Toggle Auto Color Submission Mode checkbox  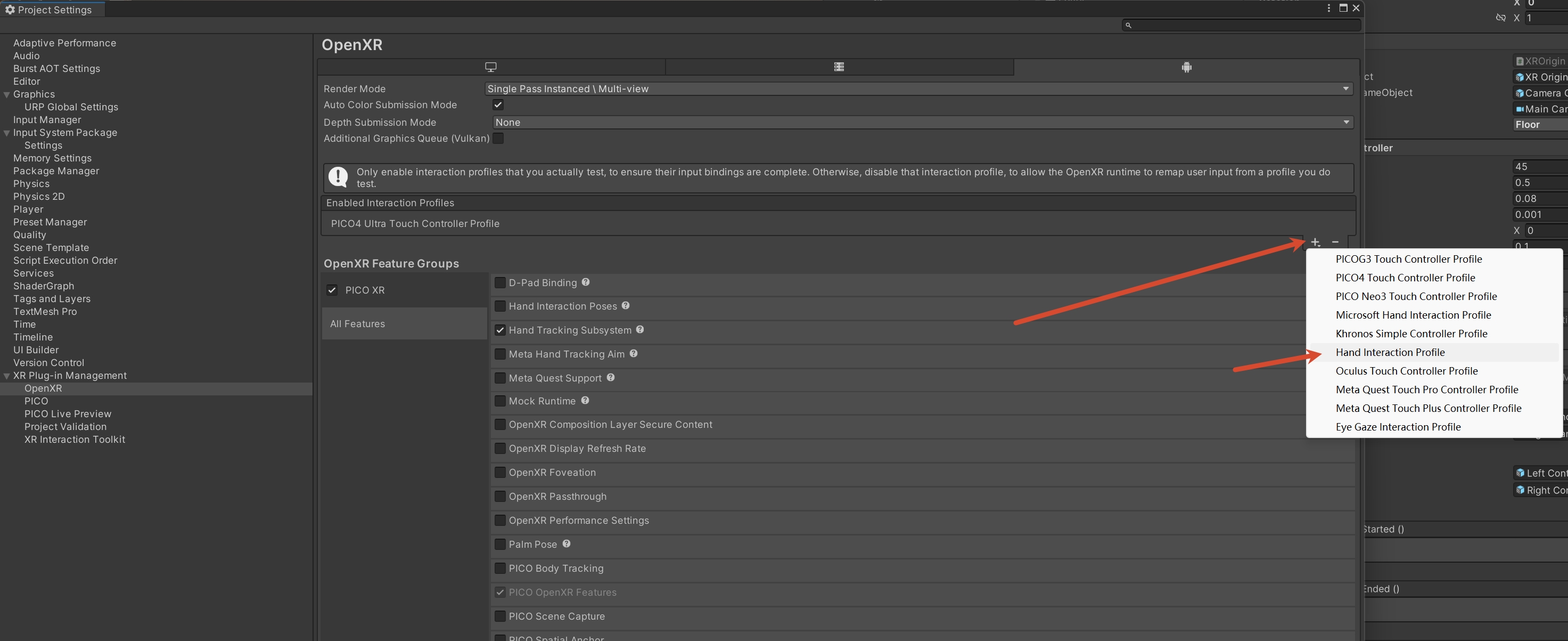coord(498,105)
